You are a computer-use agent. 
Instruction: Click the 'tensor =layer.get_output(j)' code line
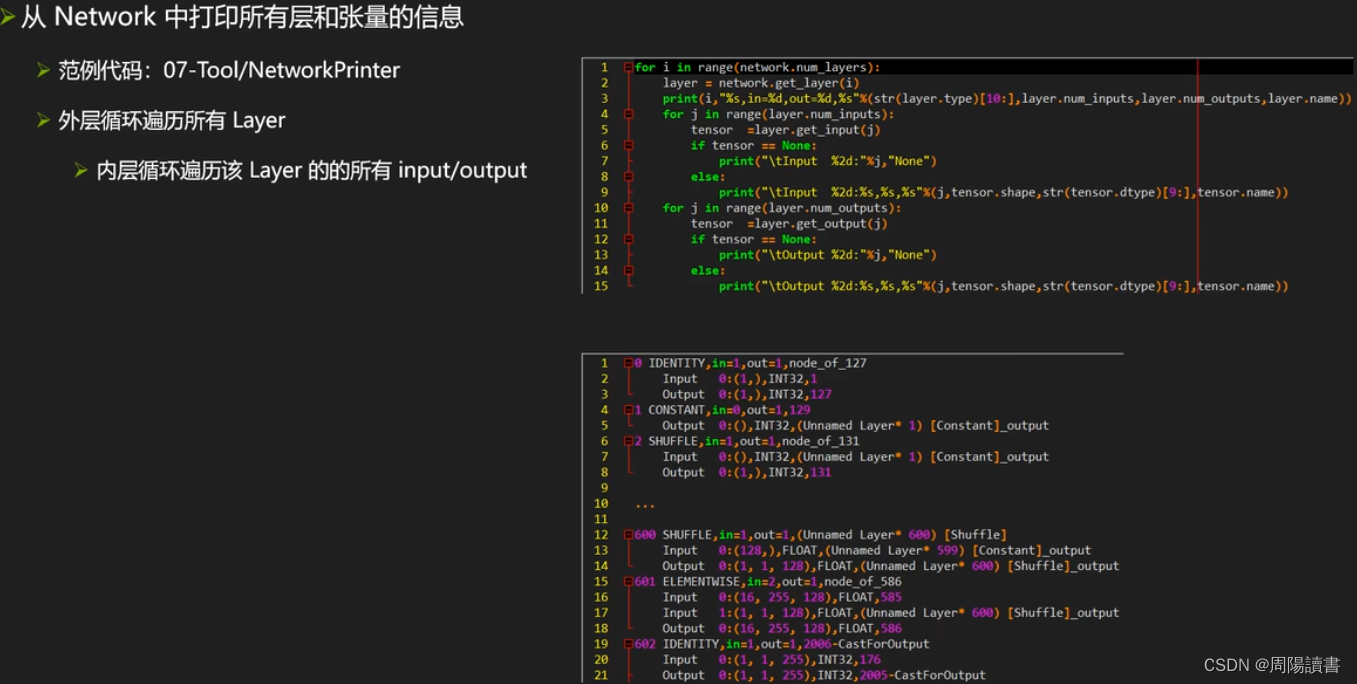[789, 224]
